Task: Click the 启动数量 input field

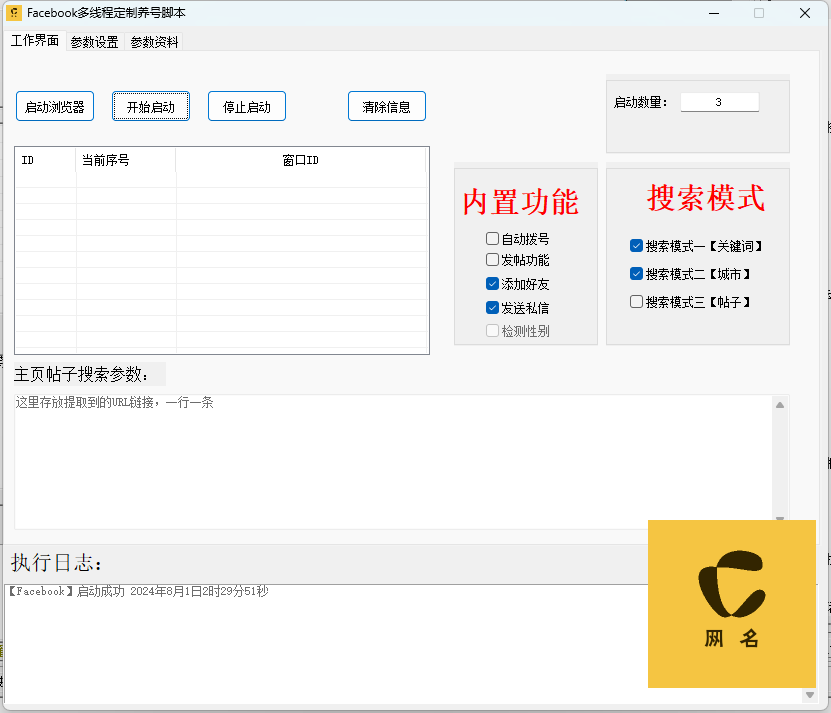Action: pos(720,102)
